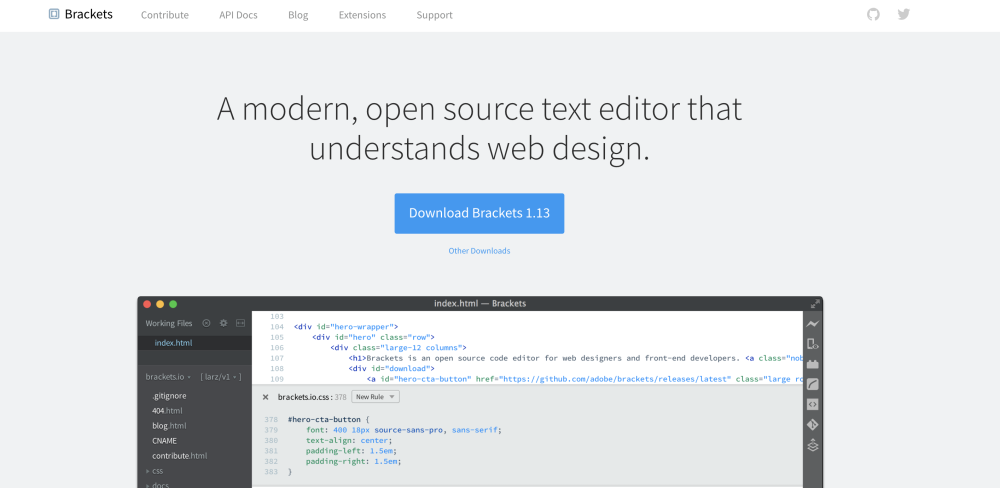Open the Extension Manager brick icon
This screenshot has width=1000, height=488.
812,364
